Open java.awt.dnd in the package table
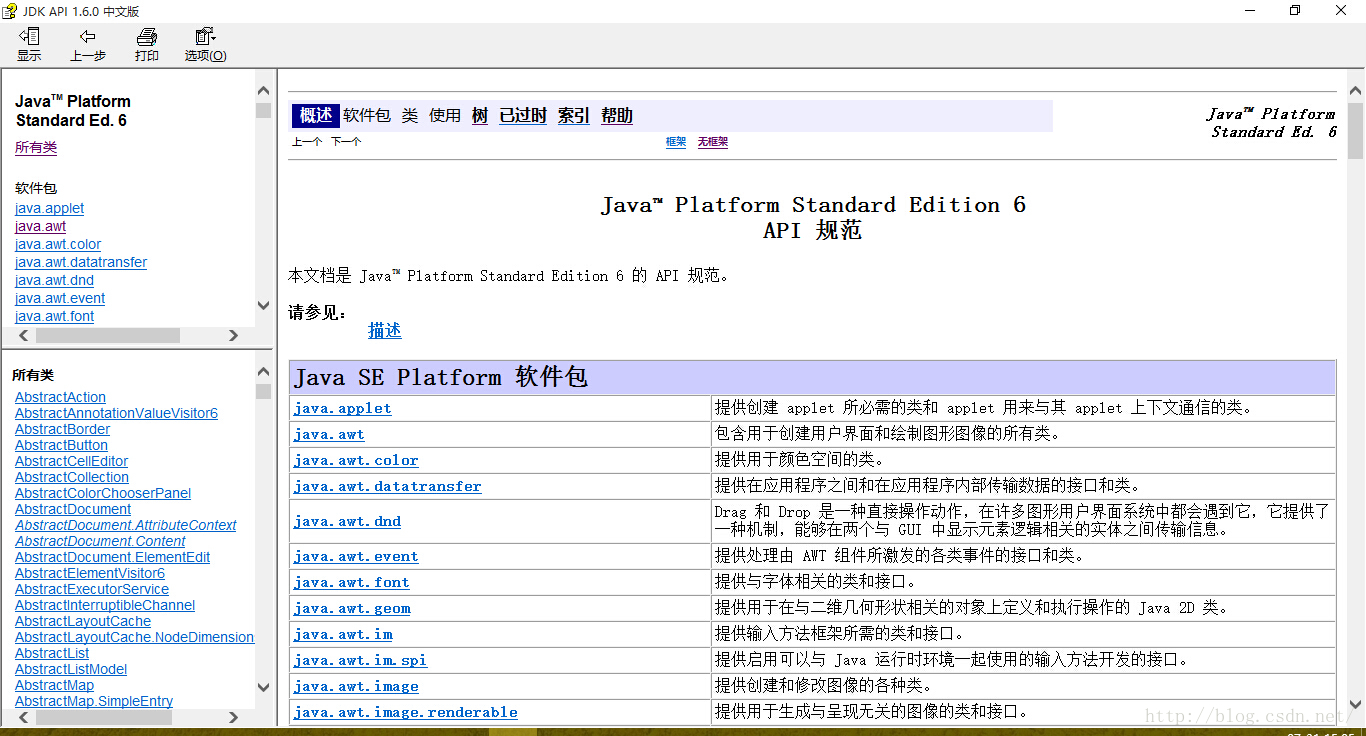Viewport: 1366px width, 736px height. click(x=347, y=521)
